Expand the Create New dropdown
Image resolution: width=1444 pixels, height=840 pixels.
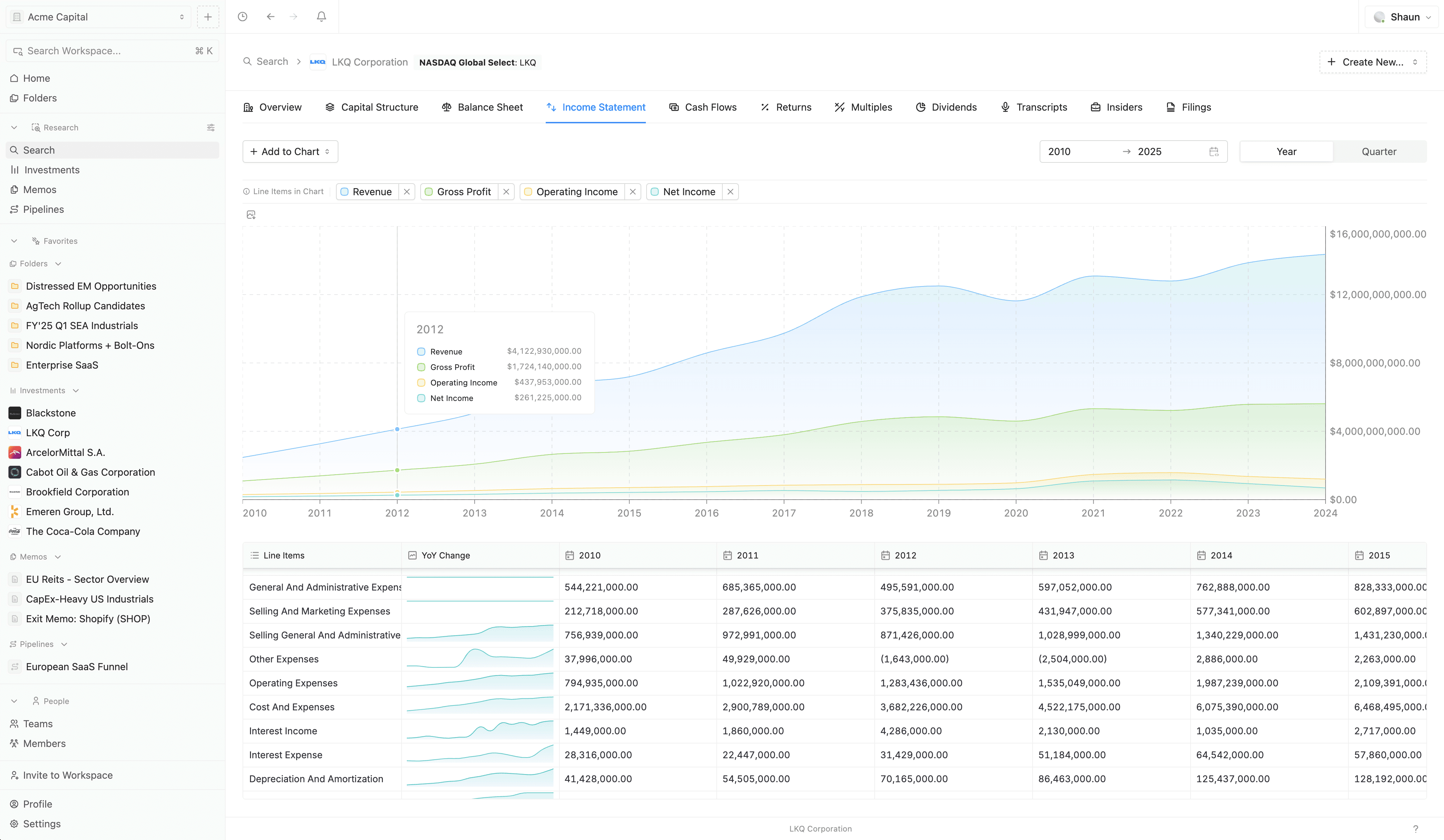pos(1373,62)
